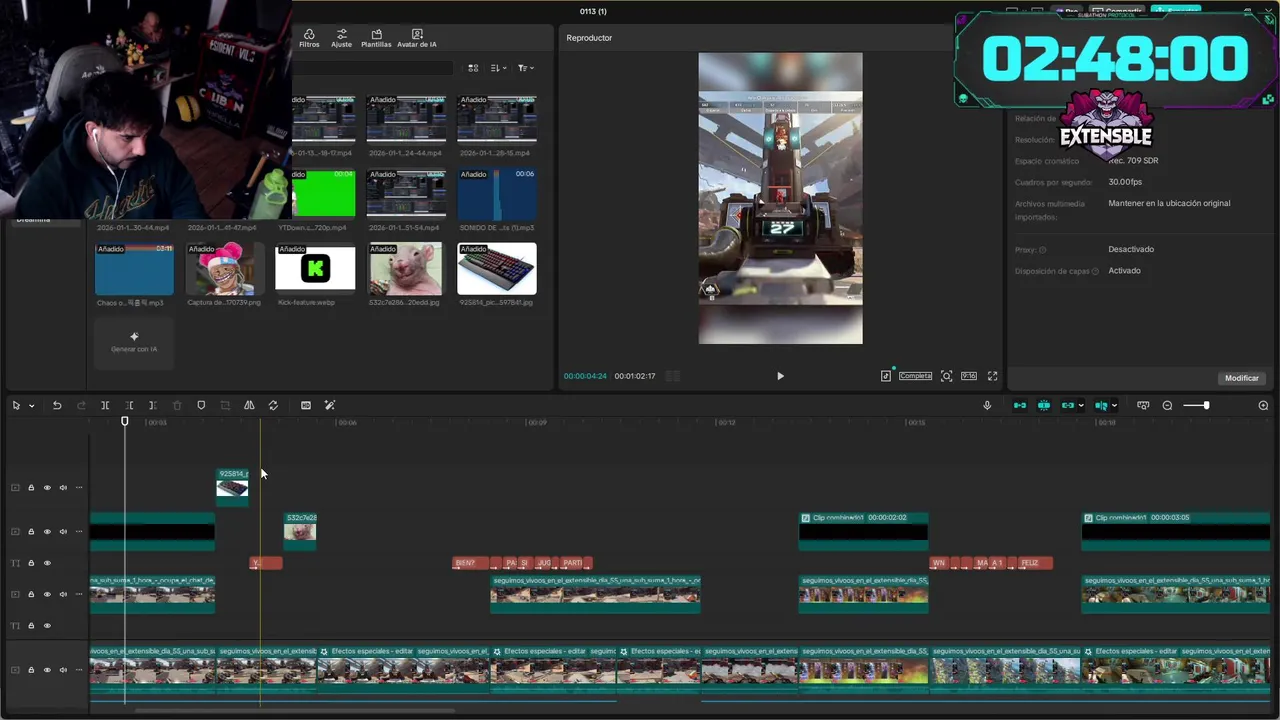
Task: Select the rat image S32c7e286 thumbnail
Action: tap(406, 268)
